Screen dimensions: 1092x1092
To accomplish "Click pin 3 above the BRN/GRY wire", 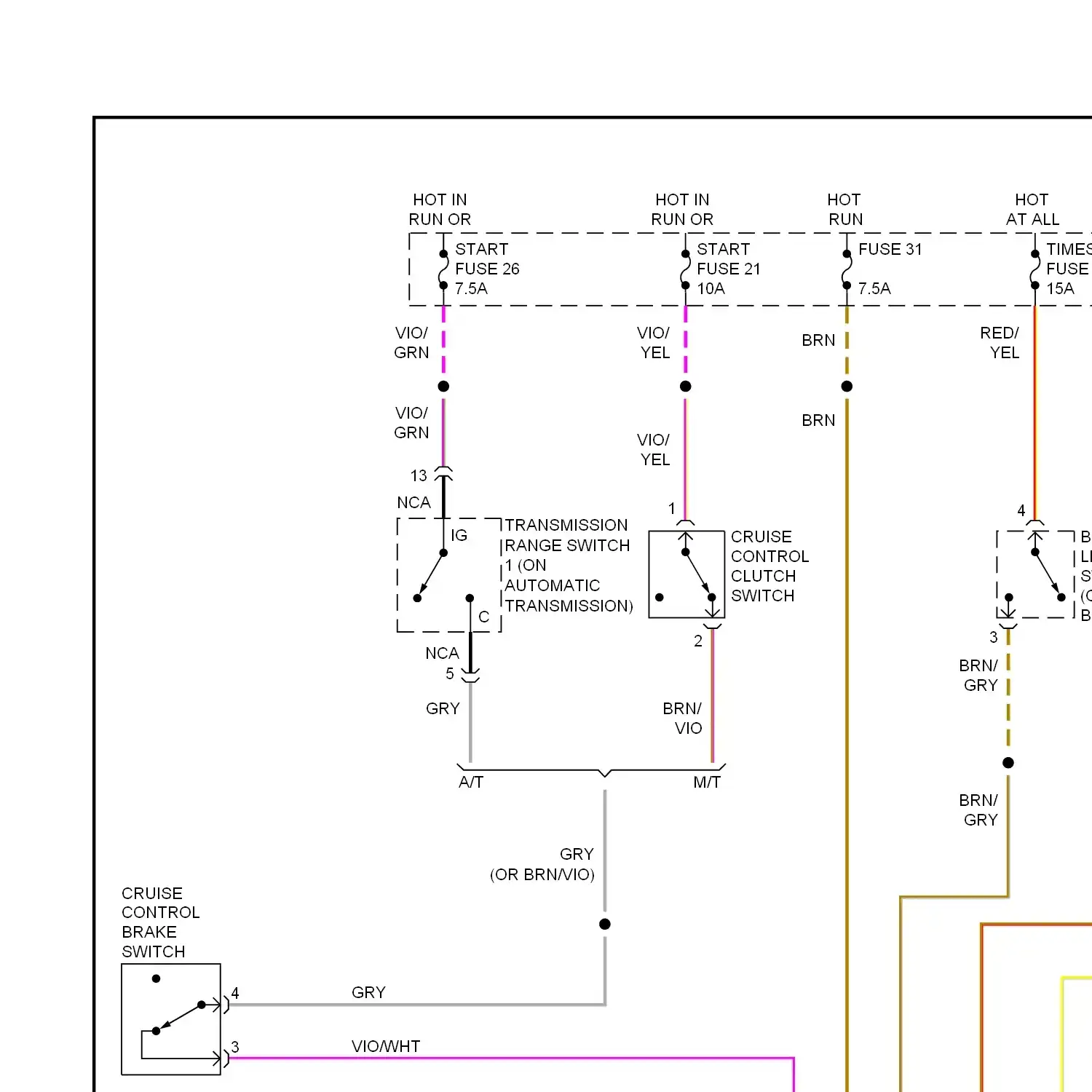I will (x=994, y=637).
